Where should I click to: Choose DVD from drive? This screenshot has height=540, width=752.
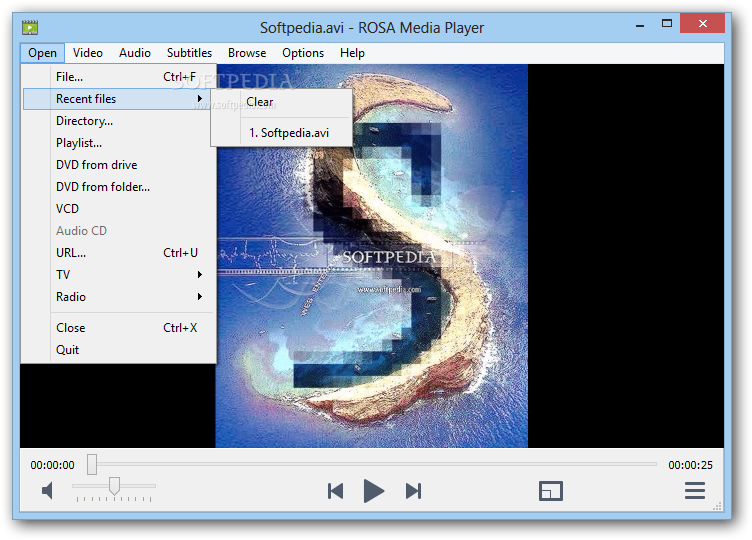click(x=118, y=165)
